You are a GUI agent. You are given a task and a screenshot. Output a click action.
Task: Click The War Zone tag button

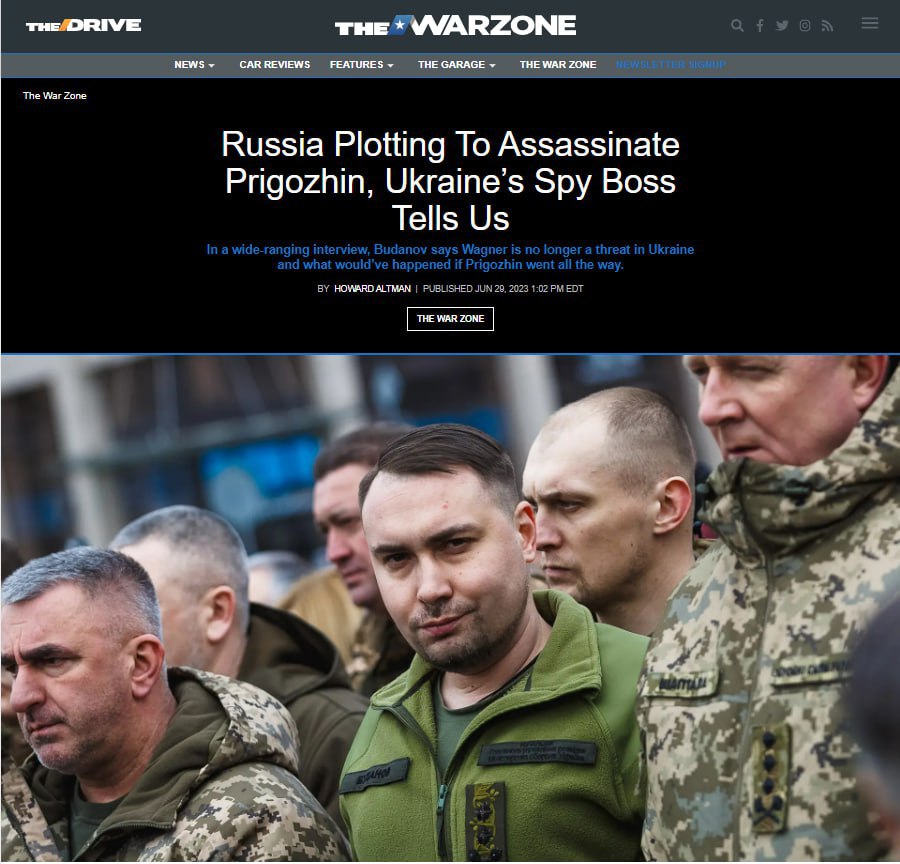(450, 319)
